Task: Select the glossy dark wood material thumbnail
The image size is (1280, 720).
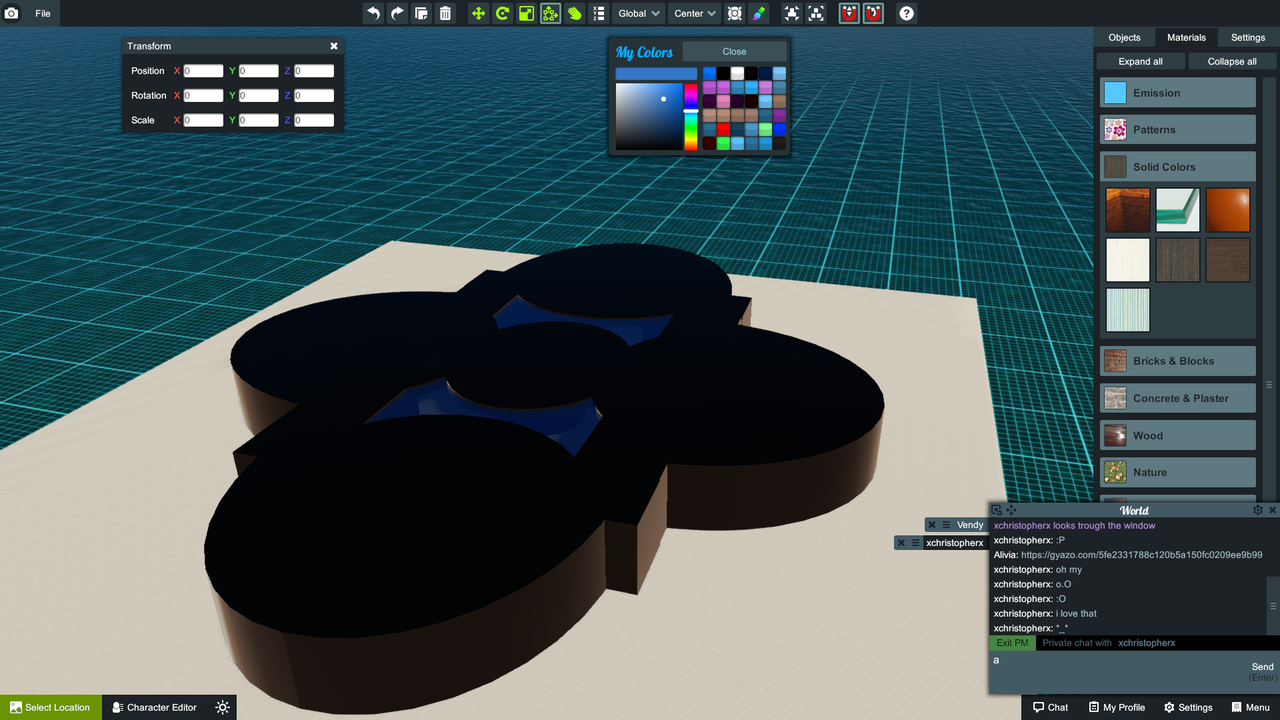Action: (x=1128, y=210)
